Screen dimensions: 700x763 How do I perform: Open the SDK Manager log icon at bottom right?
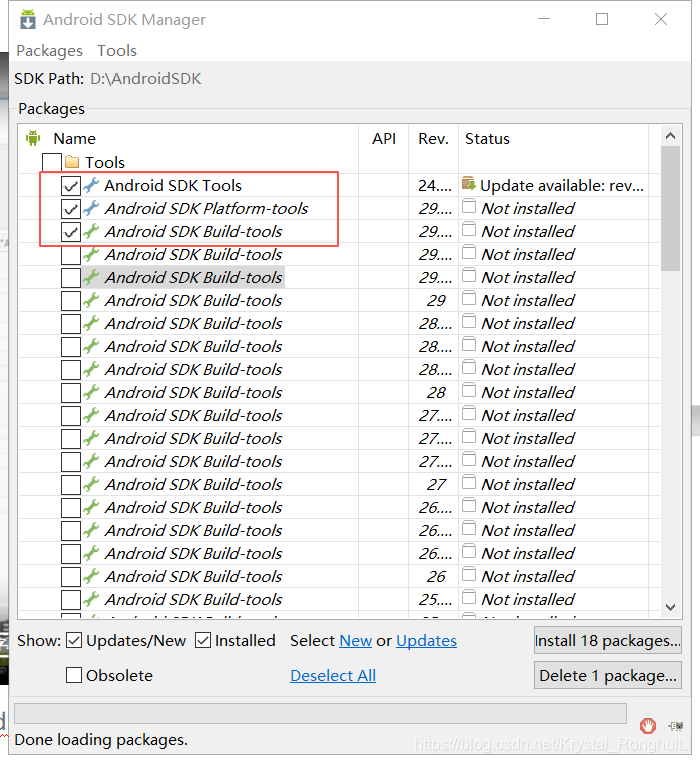tap(676, 726)
